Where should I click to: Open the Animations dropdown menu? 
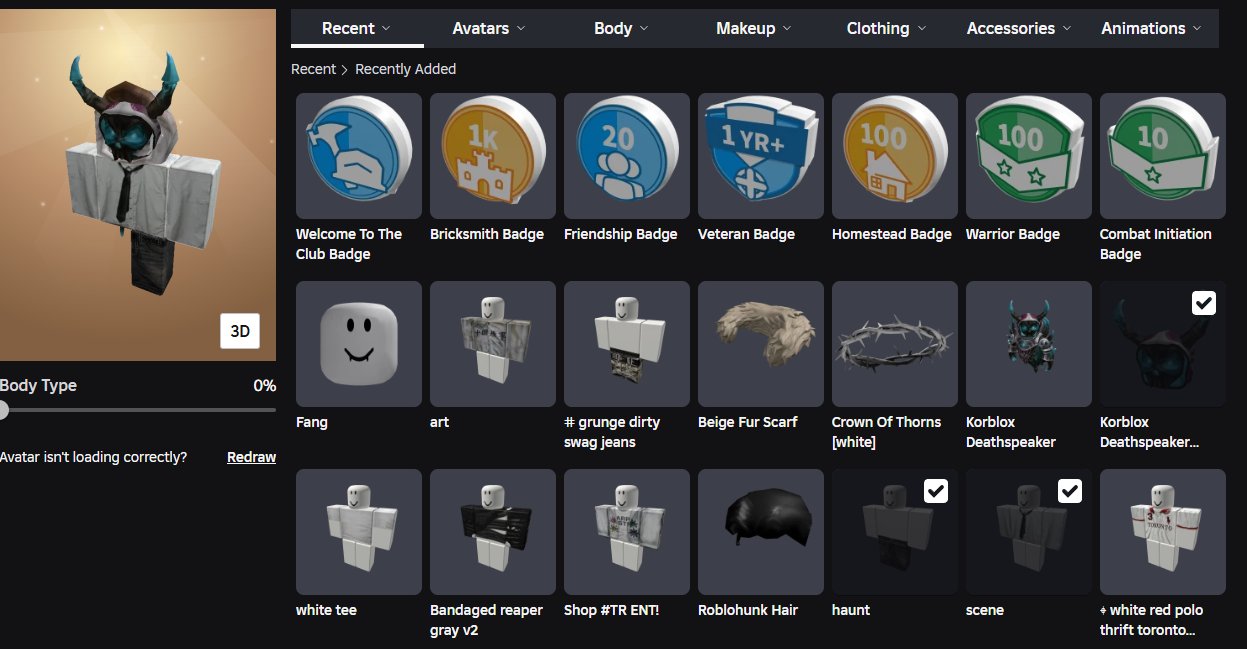point(1152,28)
